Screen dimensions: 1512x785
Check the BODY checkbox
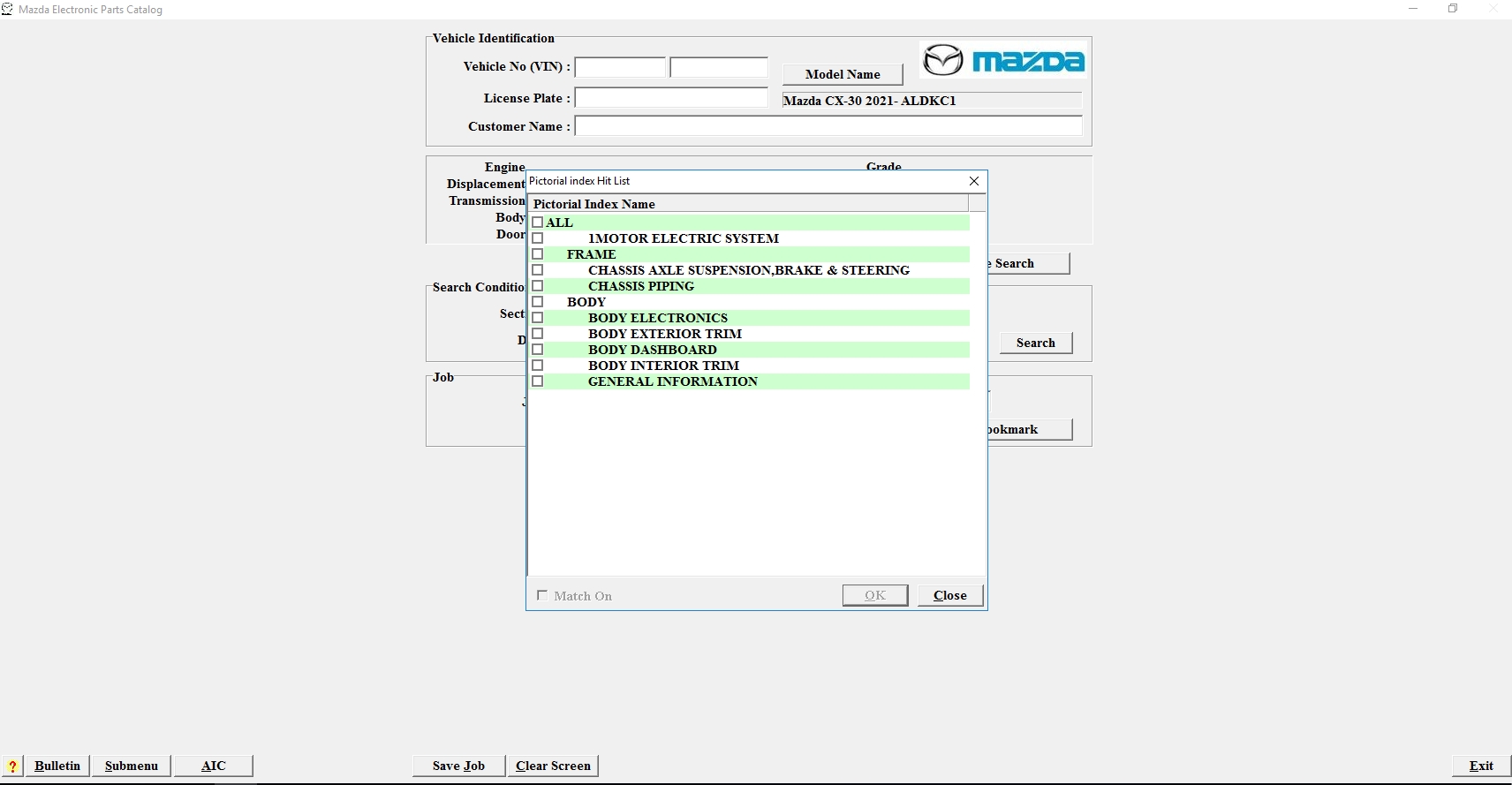coord(538,302)
